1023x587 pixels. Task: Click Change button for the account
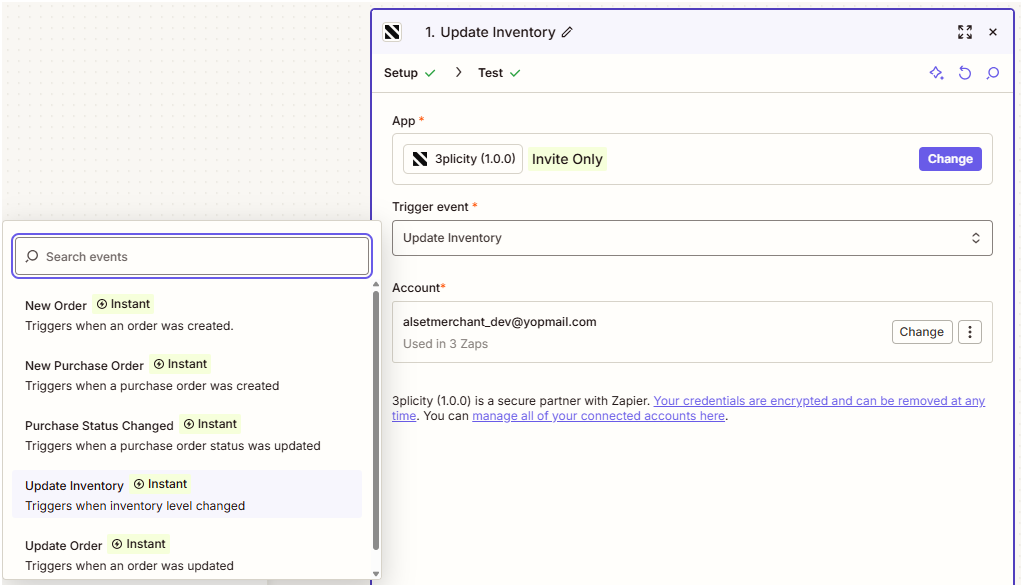921,332
